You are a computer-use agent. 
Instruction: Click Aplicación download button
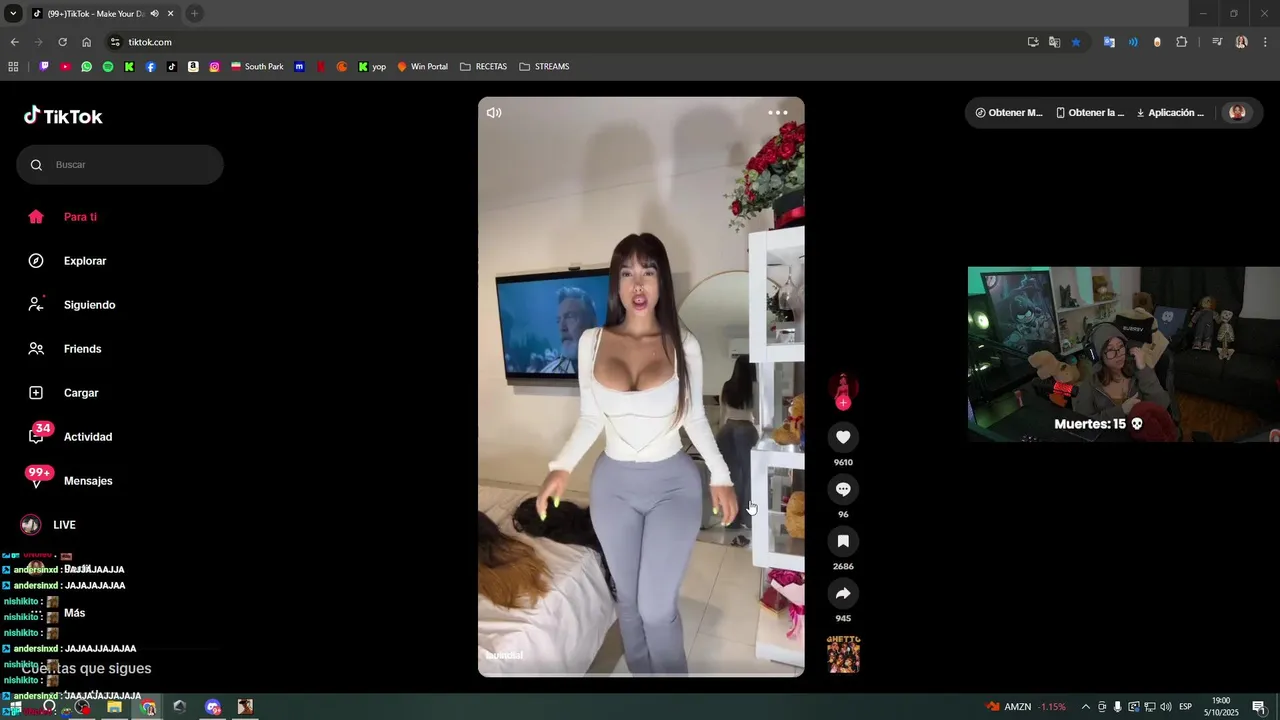pyautogui.click(x=1170, y=113)
